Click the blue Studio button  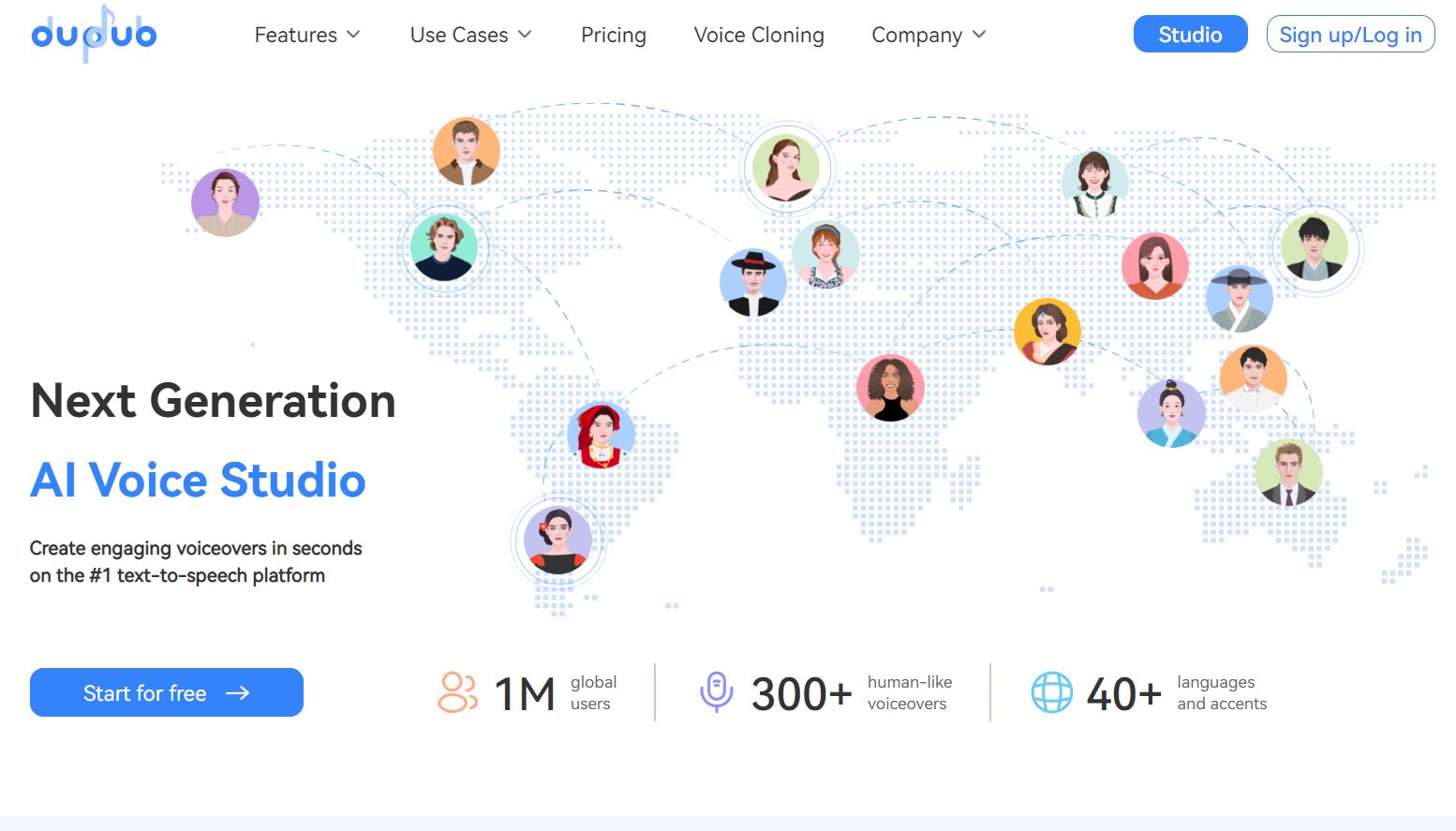[1190, 34]
